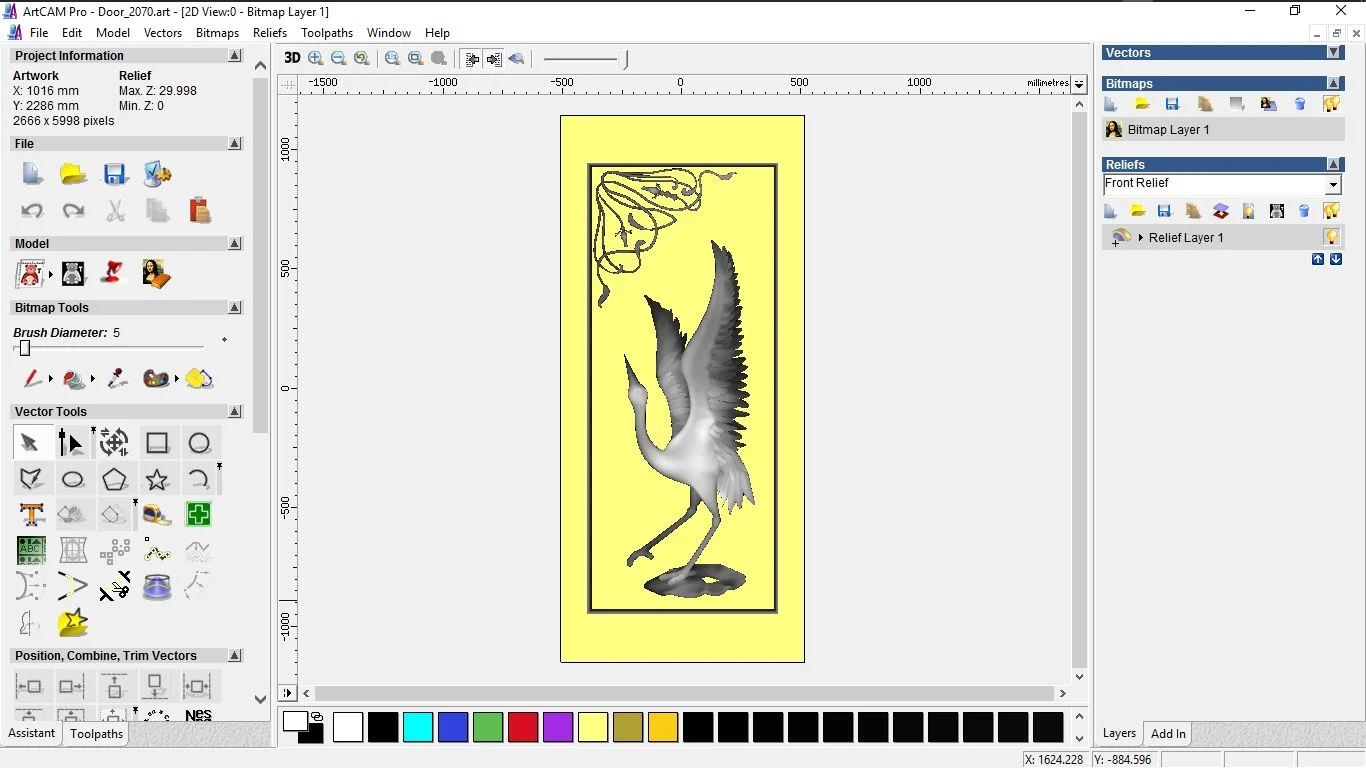Viewport: 1366px width, 768px height.
Task: Choose the polygon vector tool
Action: pyautogui.click(x=115, y=480)
